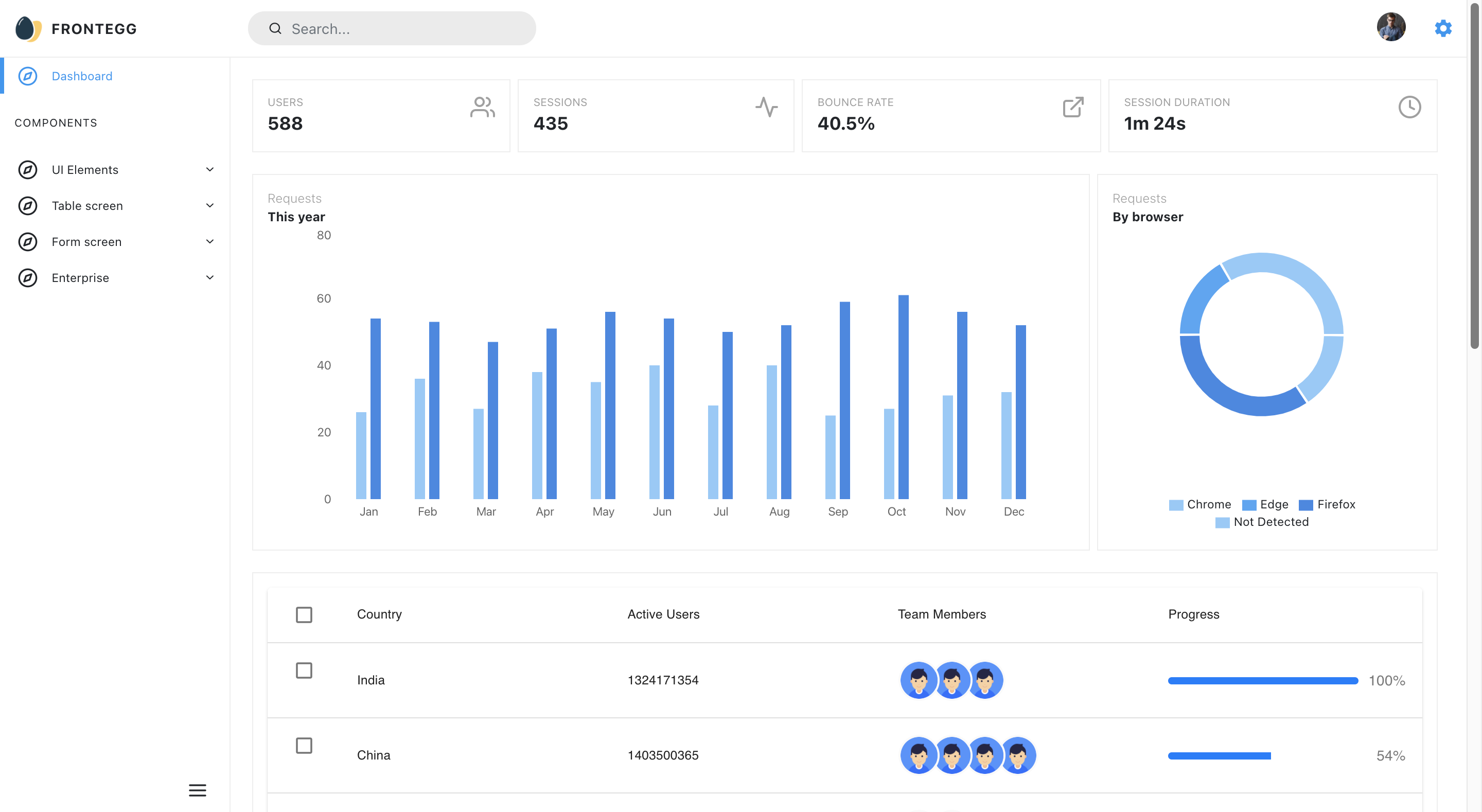Click the China 54% progress bar
The image size is (1482, 812).
(x=1219, y=755)
